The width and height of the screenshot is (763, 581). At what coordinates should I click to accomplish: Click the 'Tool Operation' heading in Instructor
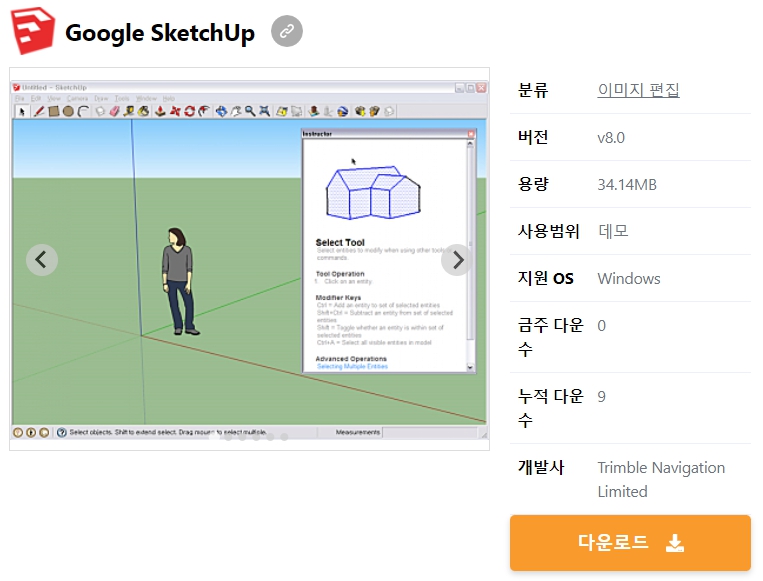(x=340, y=274)
